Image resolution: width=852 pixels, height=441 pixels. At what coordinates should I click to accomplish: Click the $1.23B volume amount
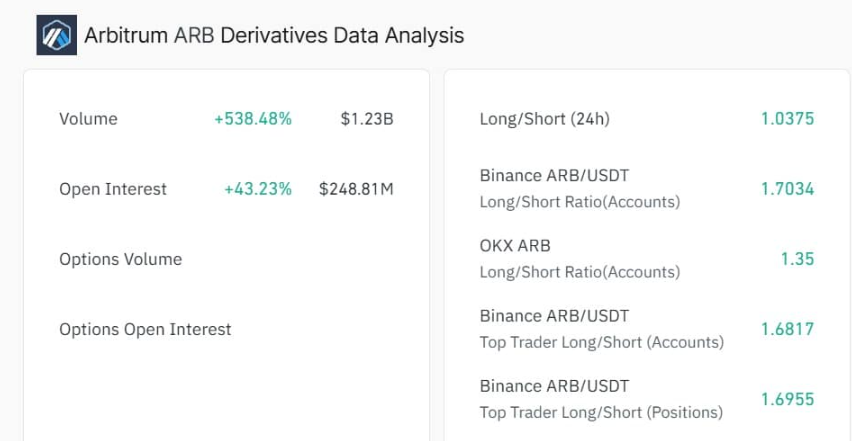pos(367,119)
